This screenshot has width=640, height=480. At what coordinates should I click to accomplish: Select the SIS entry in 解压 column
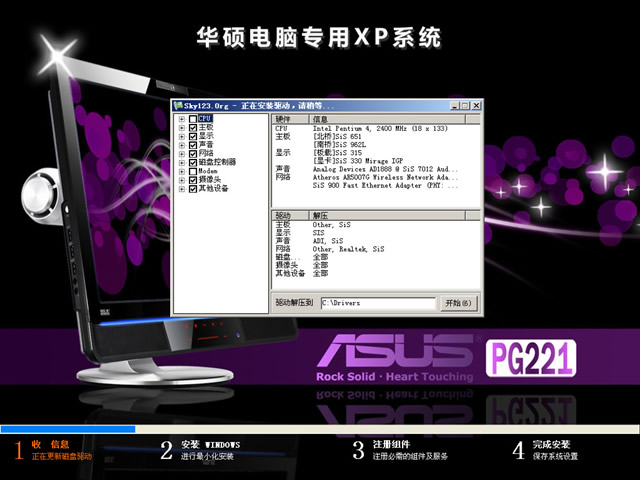point(318,233)
